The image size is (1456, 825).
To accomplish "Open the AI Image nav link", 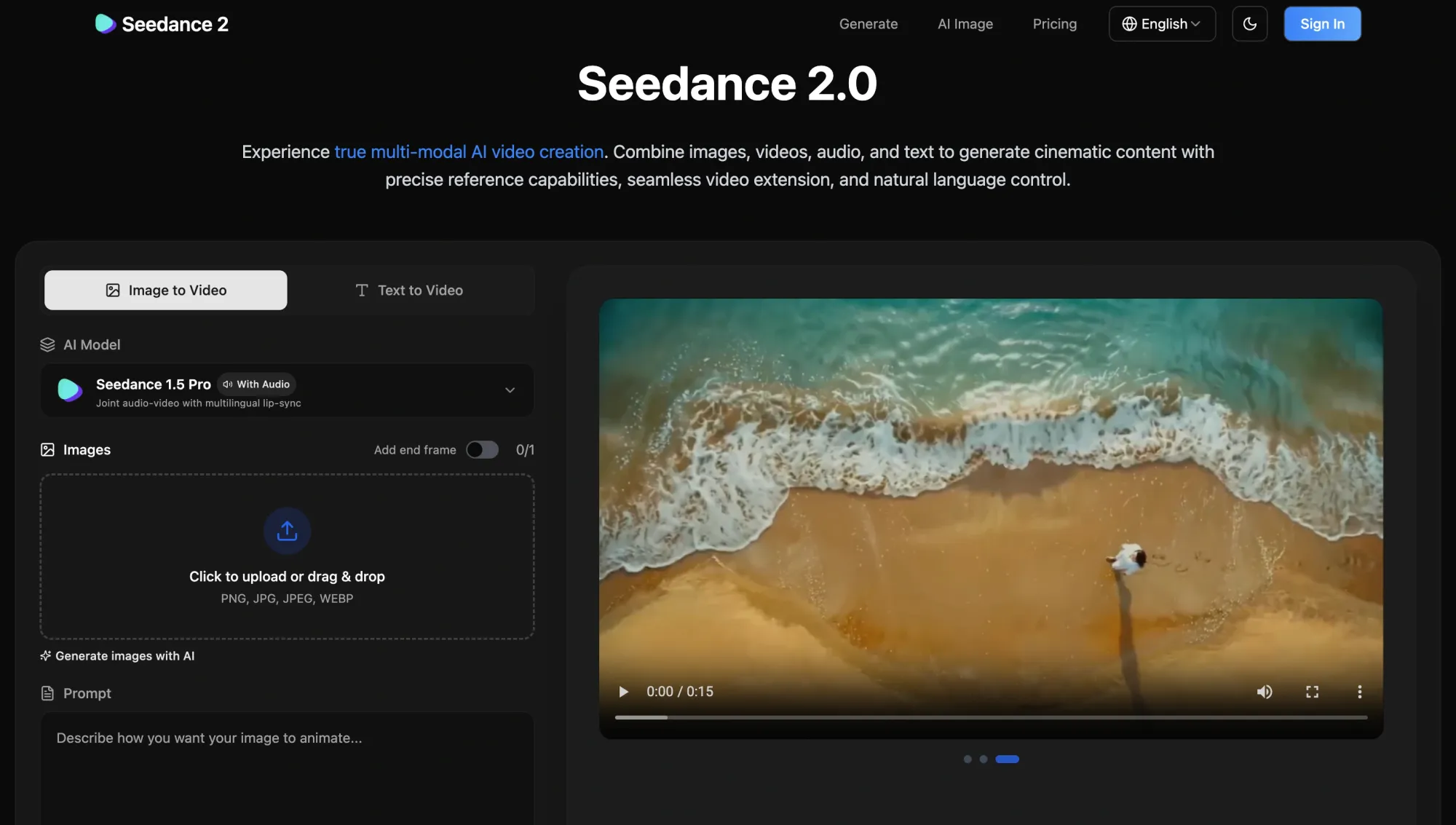I will pyautogui.click(x=965, y=24).
